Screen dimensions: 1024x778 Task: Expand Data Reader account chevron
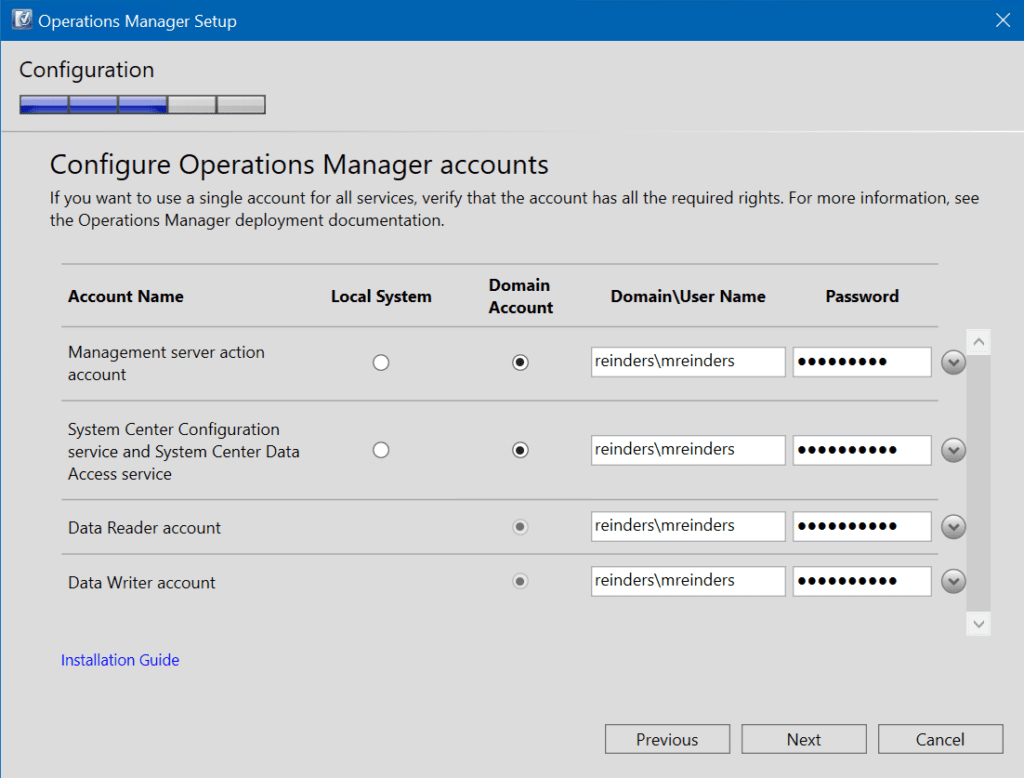click(x=953, y=527)
